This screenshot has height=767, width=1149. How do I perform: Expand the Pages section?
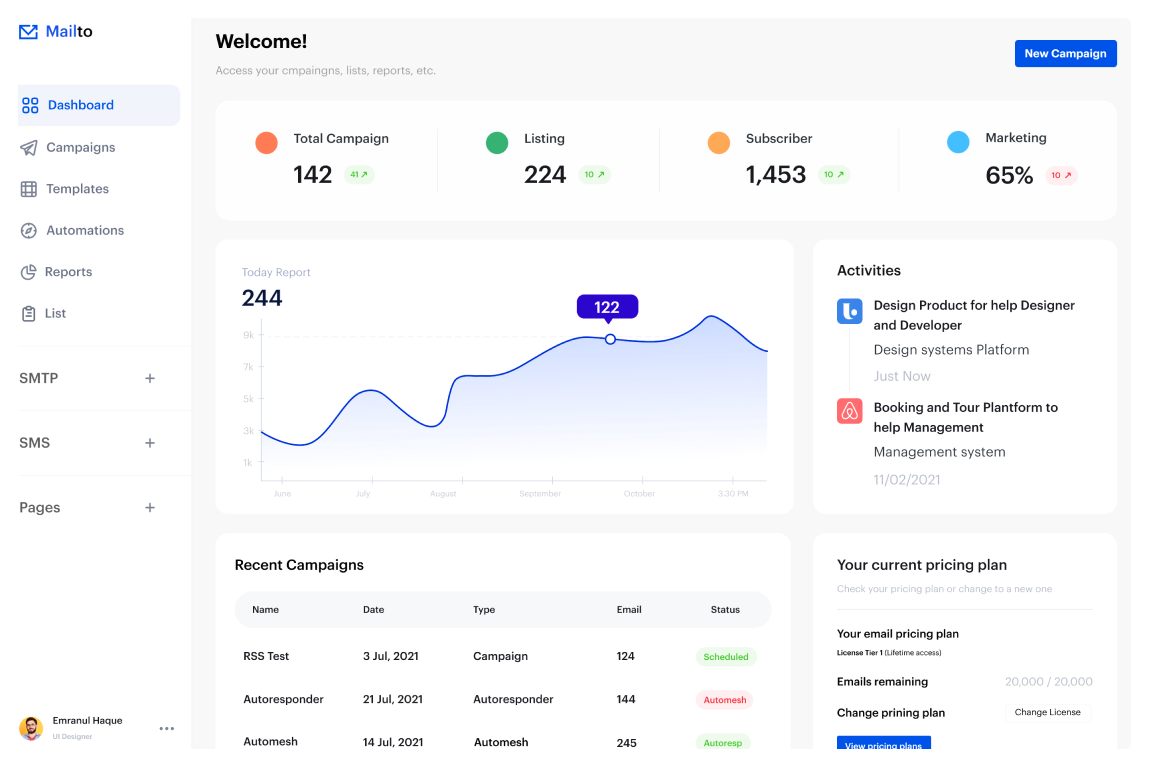150,507
